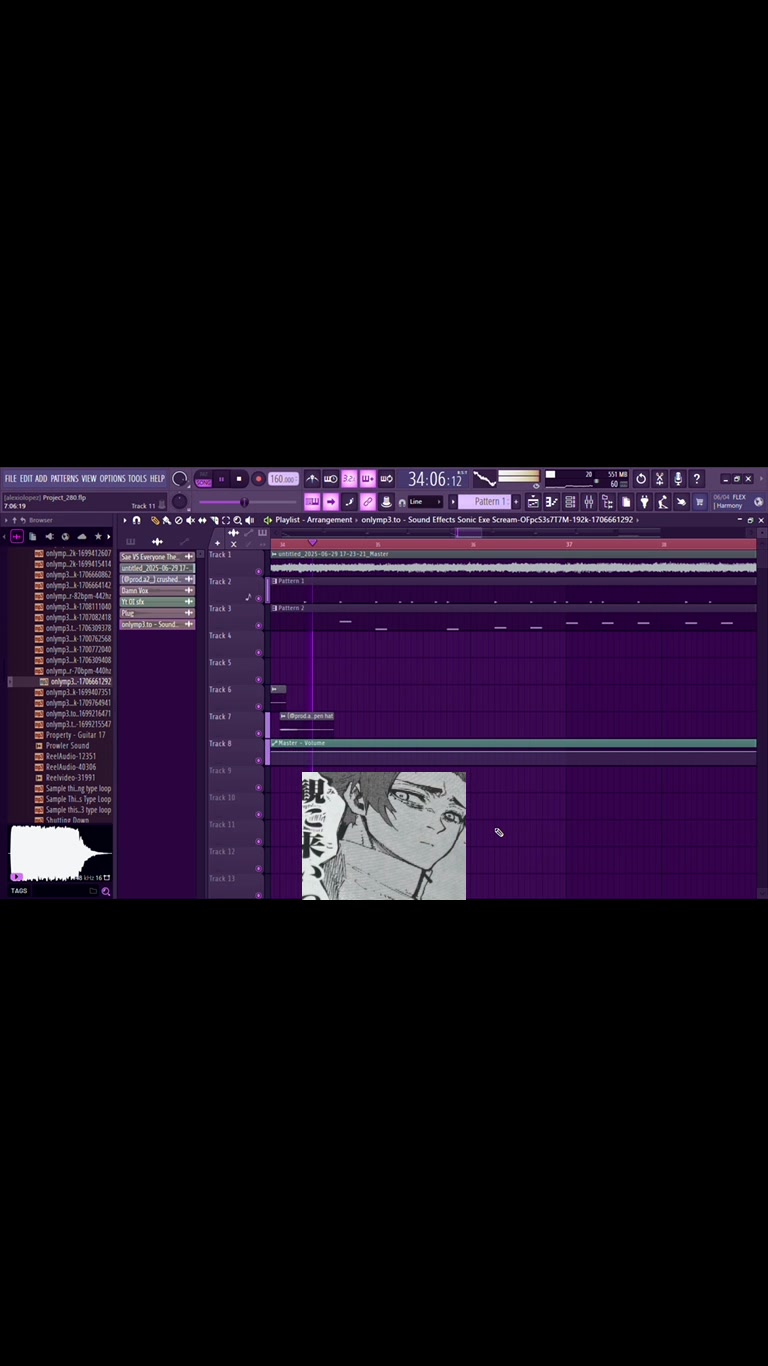Click the microphone audio recording icon
The height and width of the screenshot is (1366, 768).
coord(678,479)
